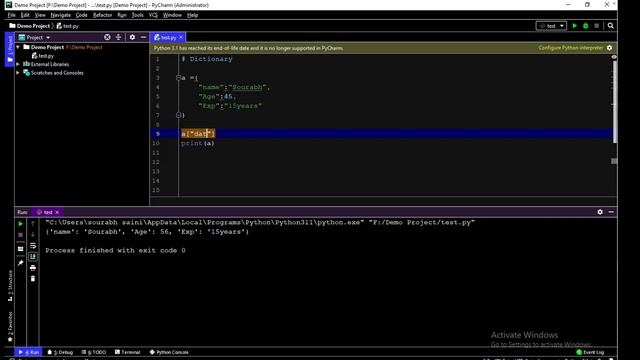
Task: Open the TODO tool window button
Action: (x=94, y=352)
